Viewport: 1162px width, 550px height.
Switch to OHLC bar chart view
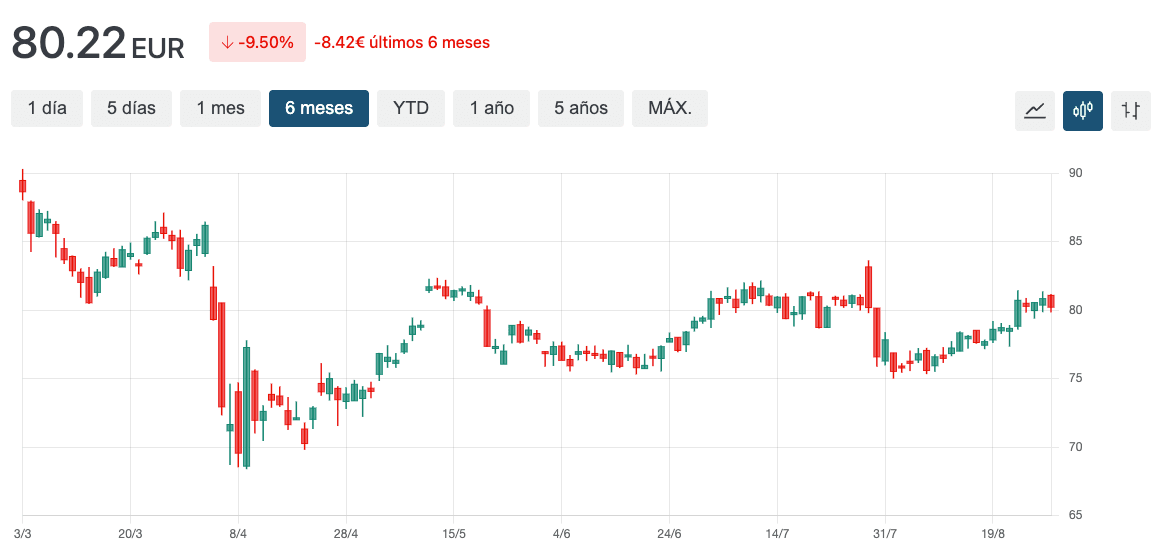(1131, 110)
